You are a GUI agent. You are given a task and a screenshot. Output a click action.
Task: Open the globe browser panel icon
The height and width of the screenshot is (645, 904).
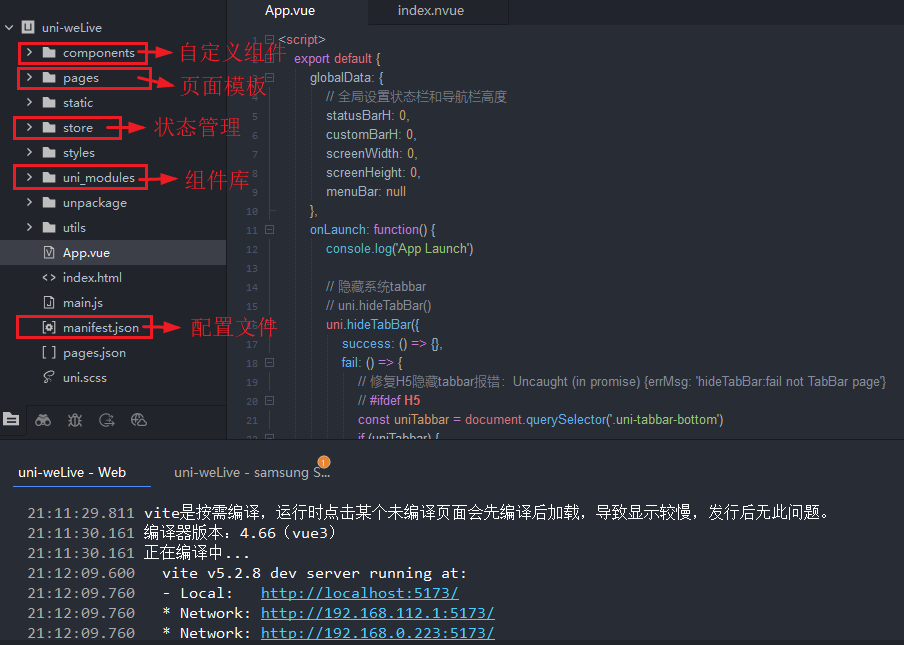139,420
